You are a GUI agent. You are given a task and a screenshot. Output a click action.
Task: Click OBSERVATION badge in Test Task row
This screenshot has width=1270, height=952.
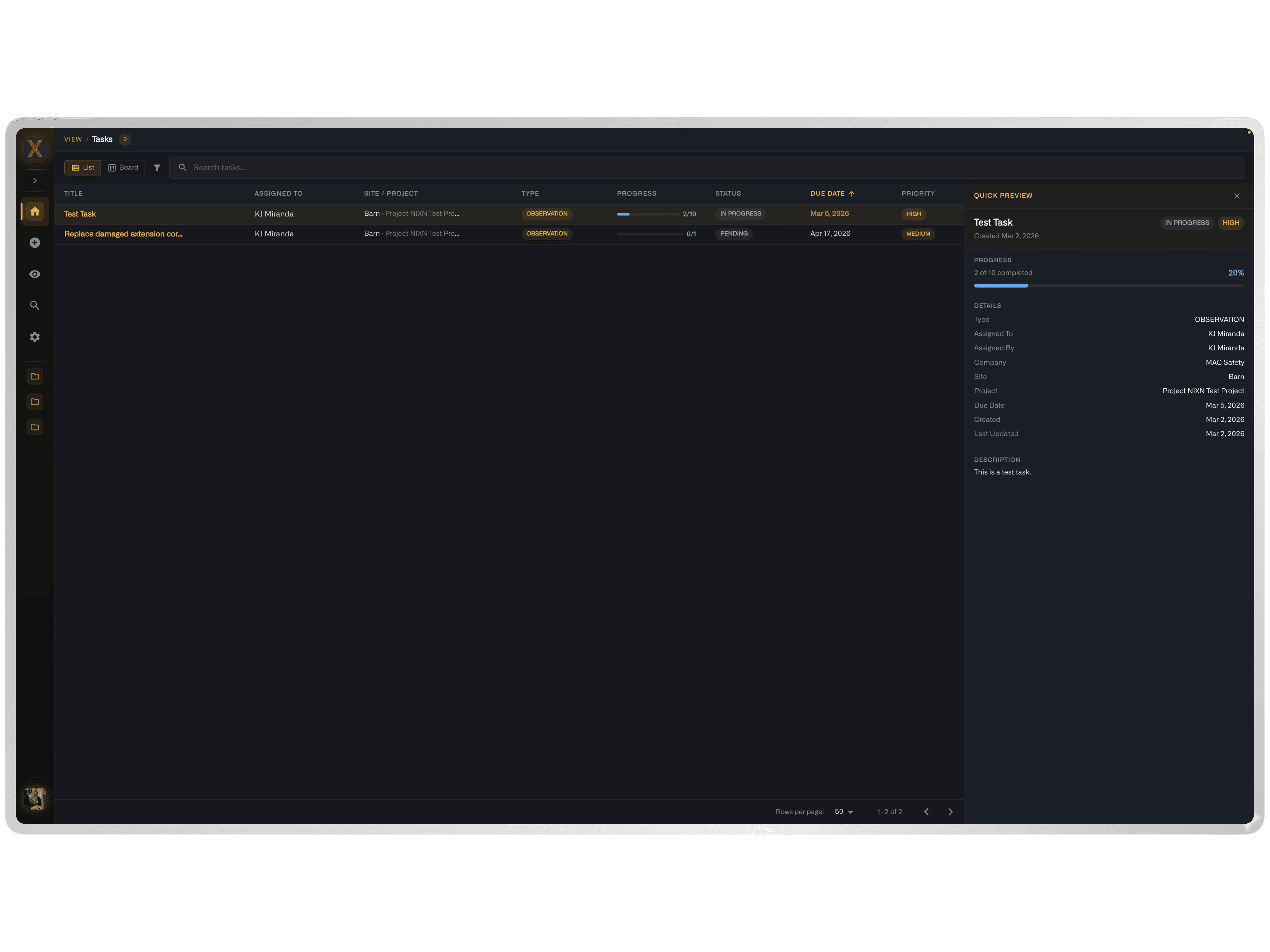click(547, 214)
